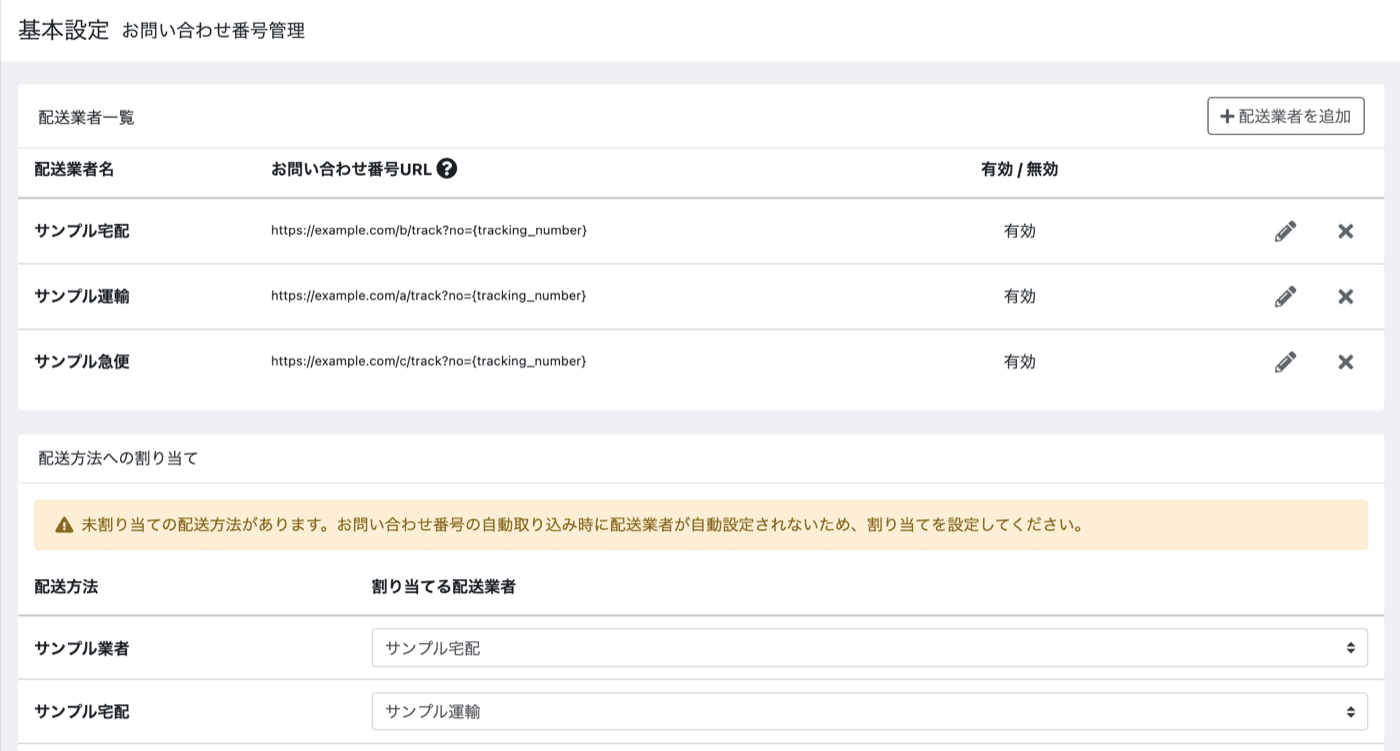Click shipping method name サンプル業者
The height and width of the screenshot is (751, 1400).
(82, 648)
